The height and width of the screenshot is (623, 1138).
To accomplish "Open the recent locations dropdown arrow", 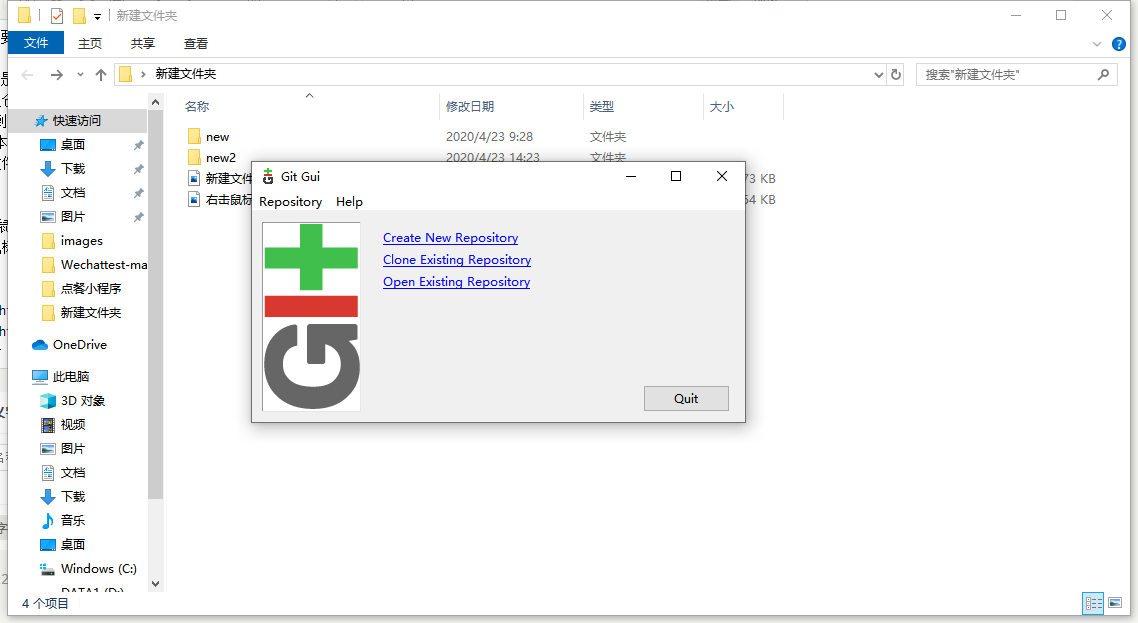I will click(81, 75).
